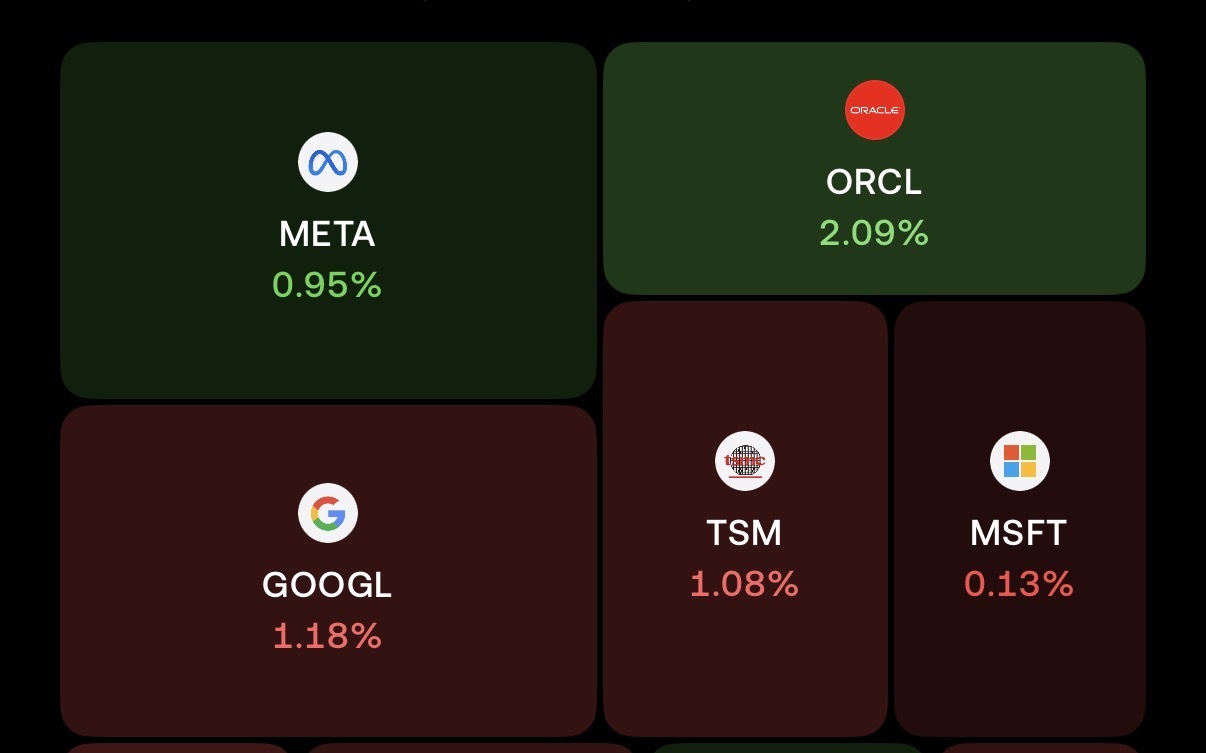Select the MSFT ticker label
Viewport: 1206px width, 753px height.
point(1019,533)
